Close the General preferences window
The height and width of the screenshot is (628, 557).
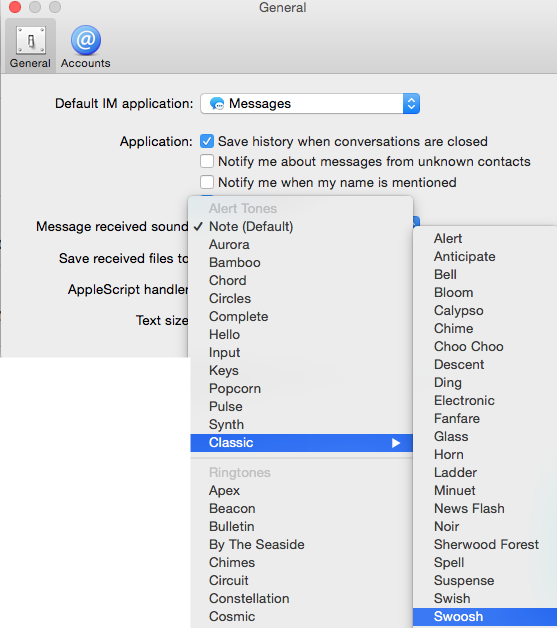15,7
